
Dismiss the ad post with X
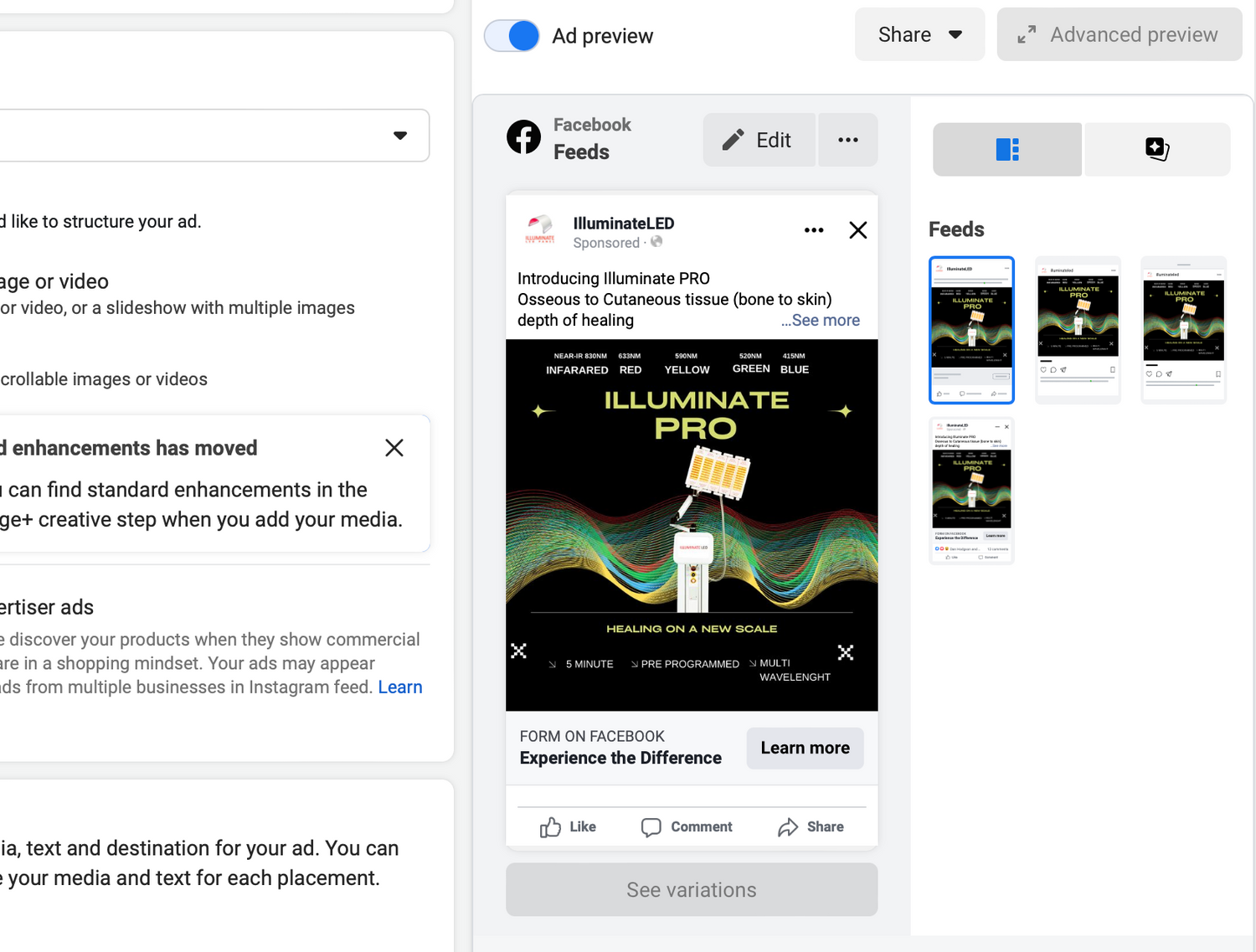pyautogui.click(x=857, y=230)
